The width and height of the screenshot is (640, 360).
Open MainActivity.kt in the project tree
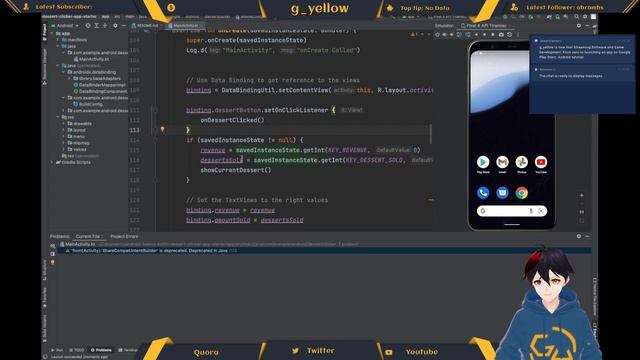pyautogui.click(x=92, y=59)
